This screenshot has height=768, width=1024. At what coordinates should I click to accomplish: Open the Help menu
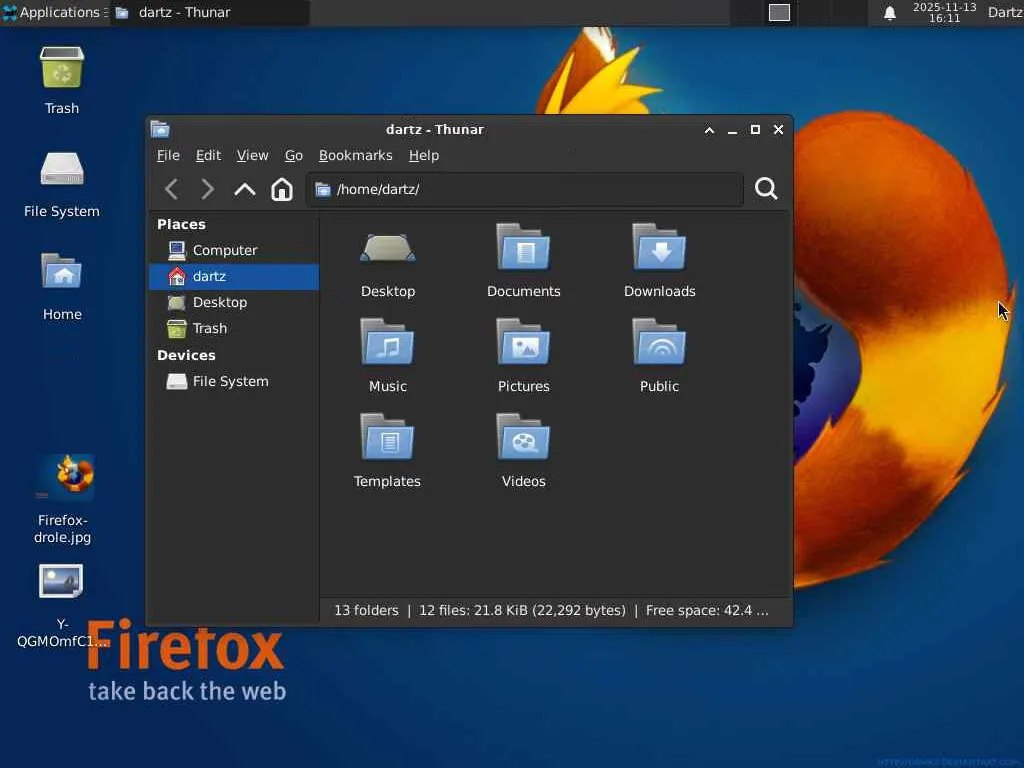[x=424, y=155]
